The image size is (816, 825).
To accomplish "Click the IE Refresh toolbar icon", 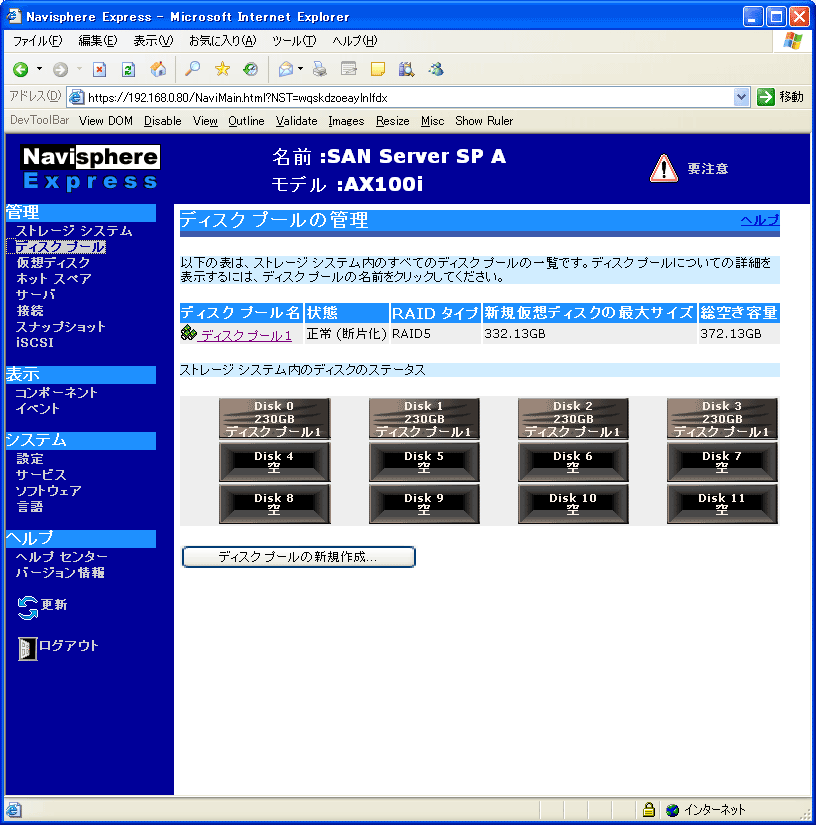I will click(x=128, y=69).
